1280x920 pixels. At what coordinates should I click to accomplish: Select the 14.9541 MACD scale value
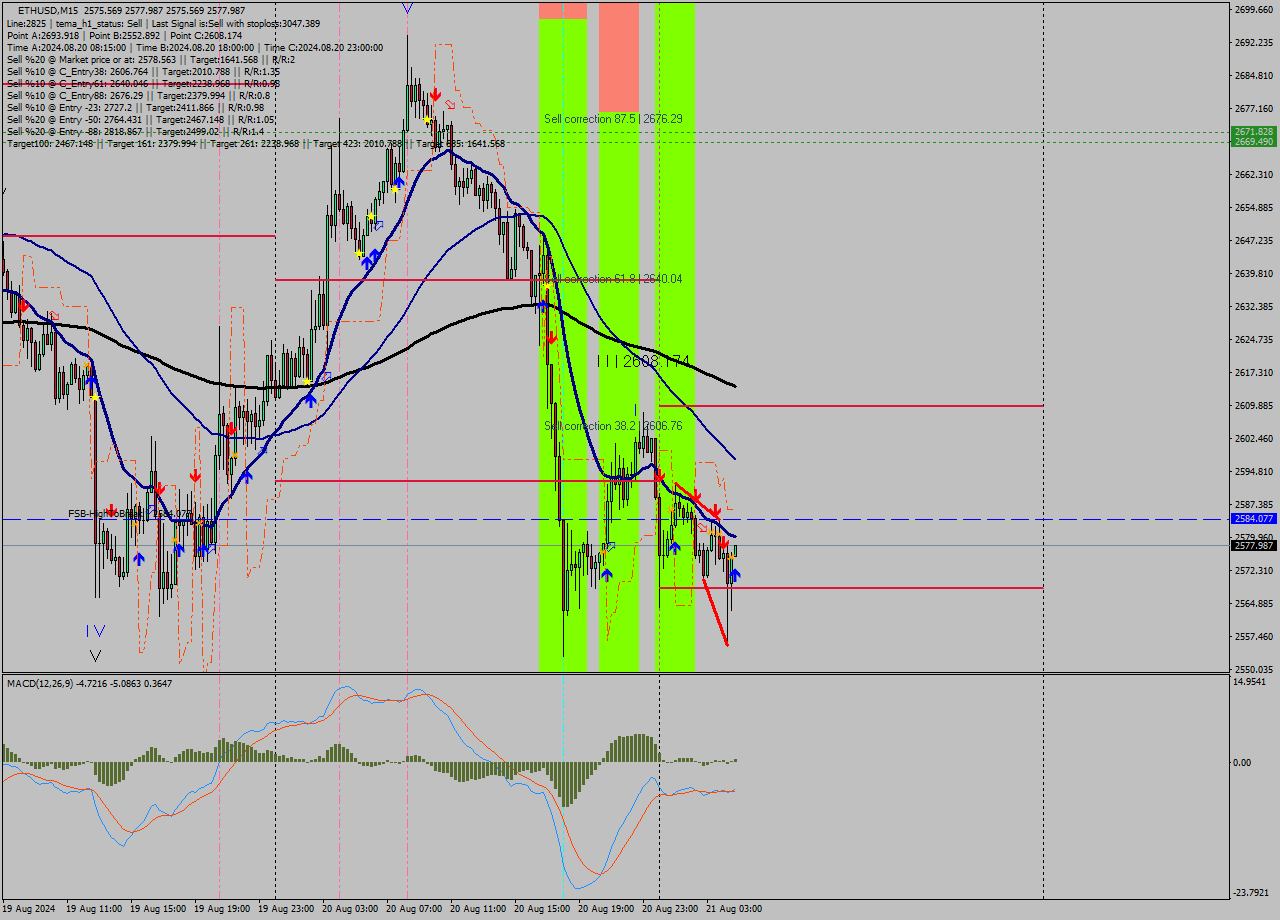click(x=1252, y=682)
